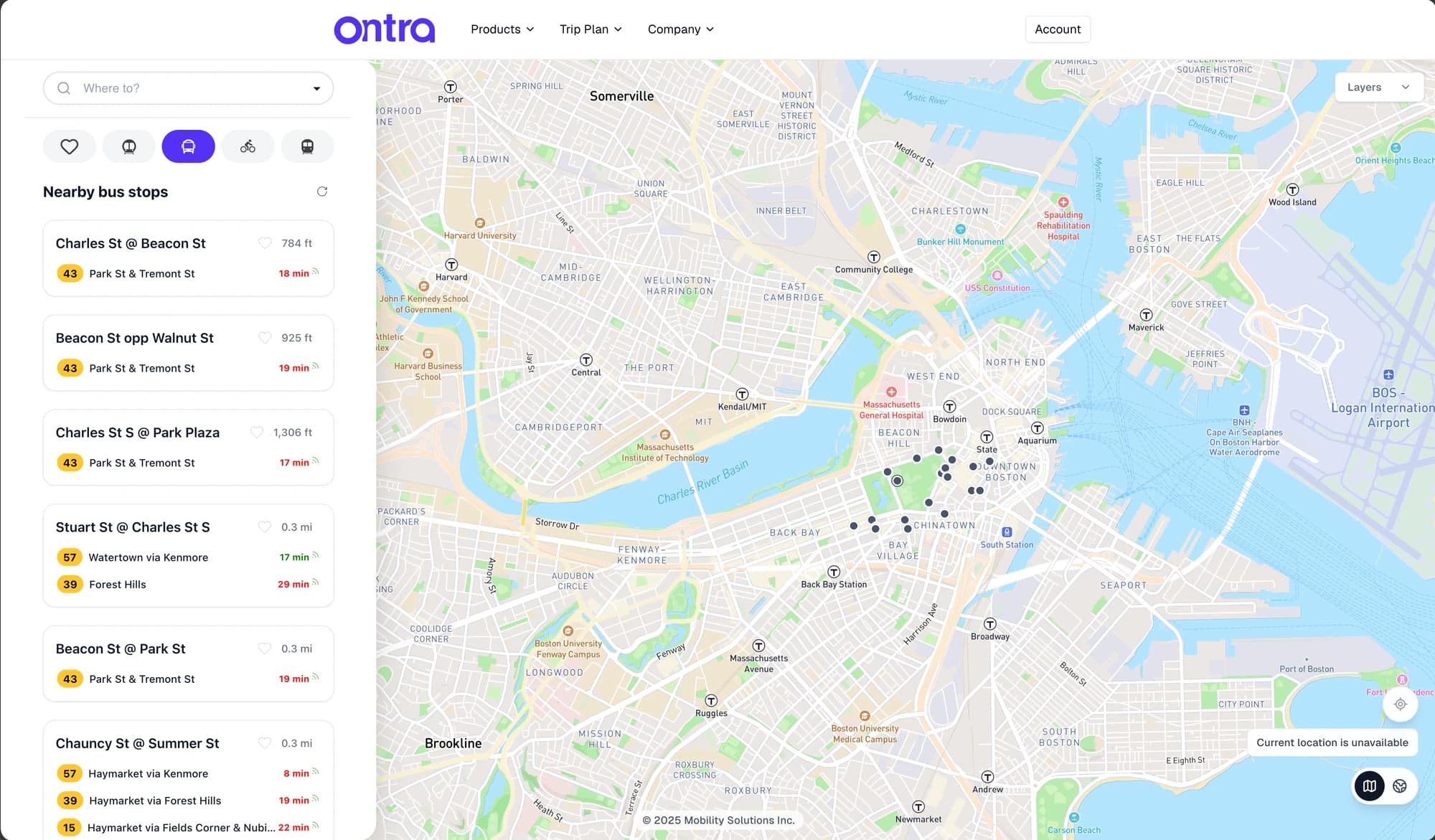Viewport: 1435px width, 840px height.
Task: Select route 39 Forest Hills row
Action: [188, 585]
